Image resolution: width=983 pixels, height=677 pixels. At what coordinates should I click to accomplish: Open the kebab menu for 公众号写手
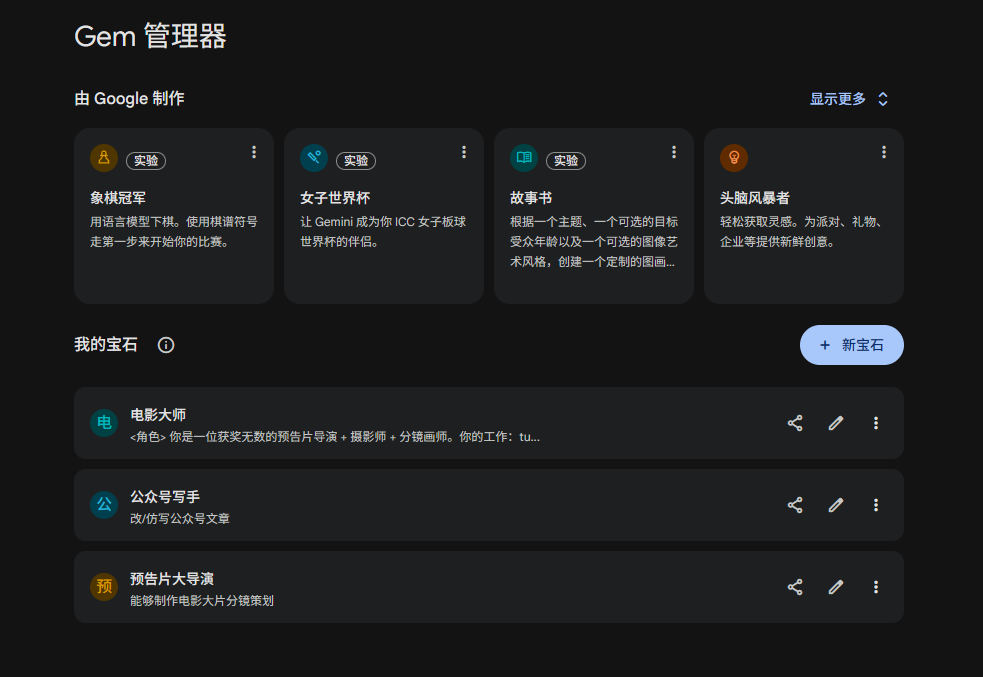click(876, 505)
